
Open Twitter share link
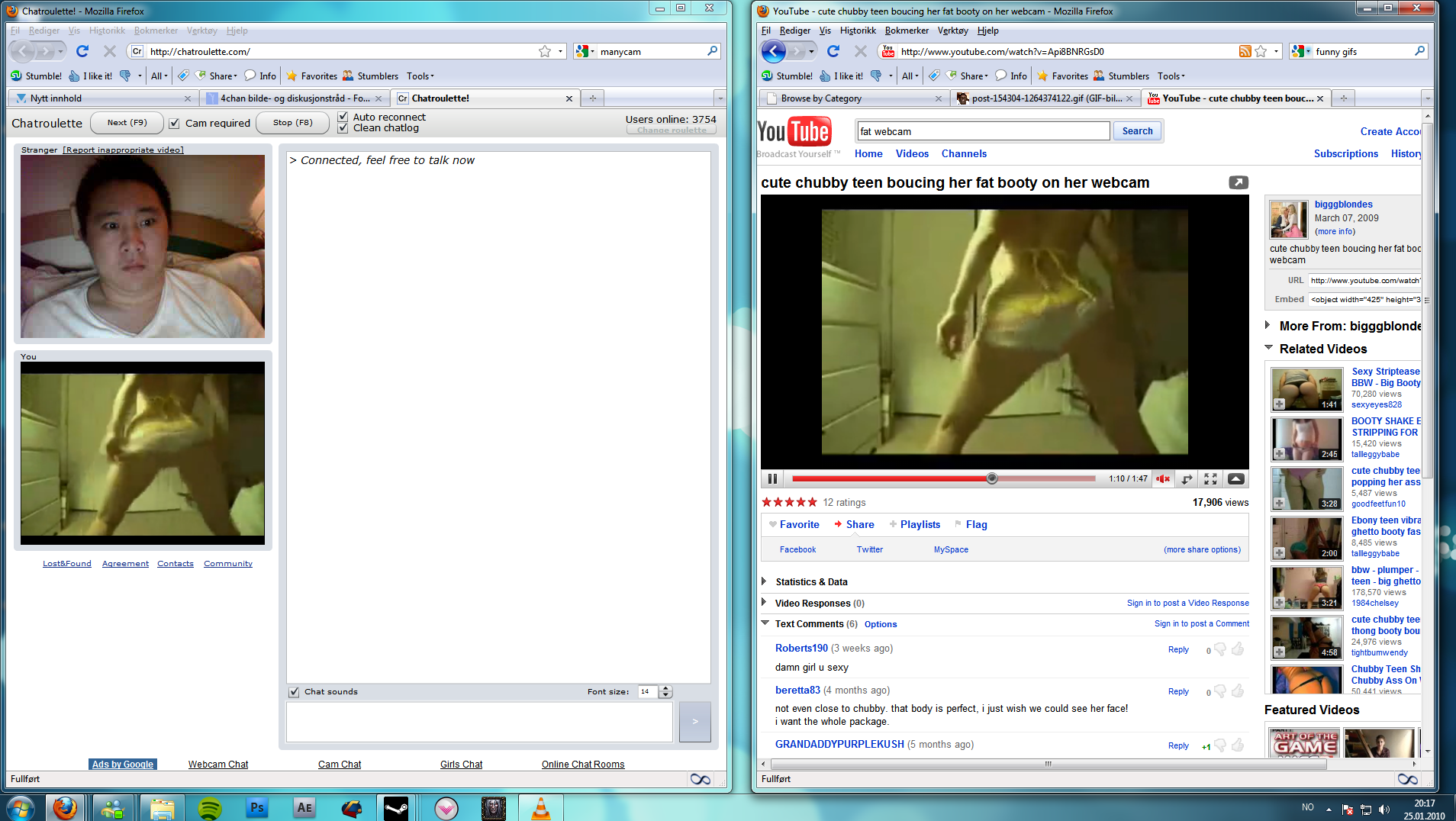(x=869, y=549)
